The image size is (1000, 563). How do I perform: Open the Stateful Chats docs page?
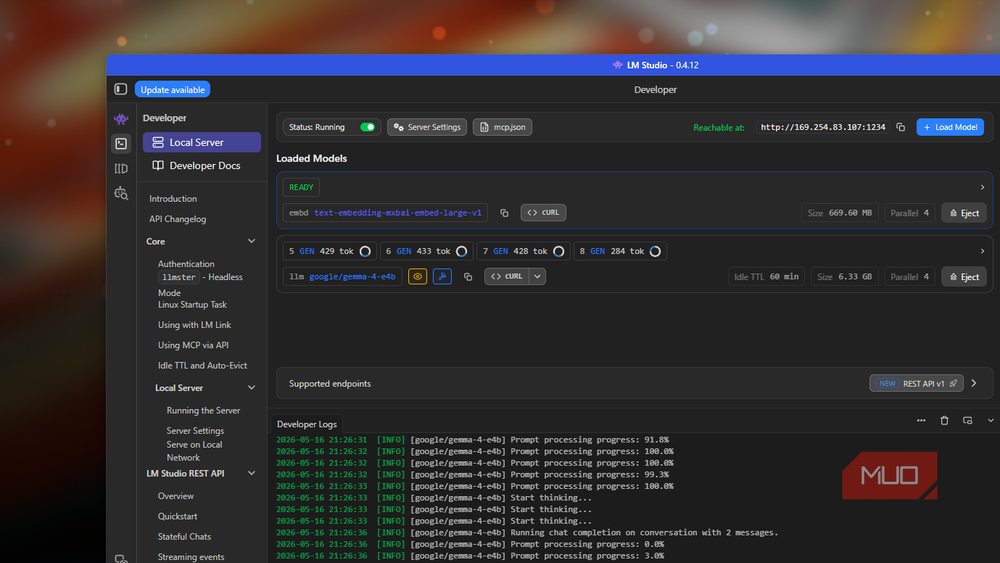(184, 537)
